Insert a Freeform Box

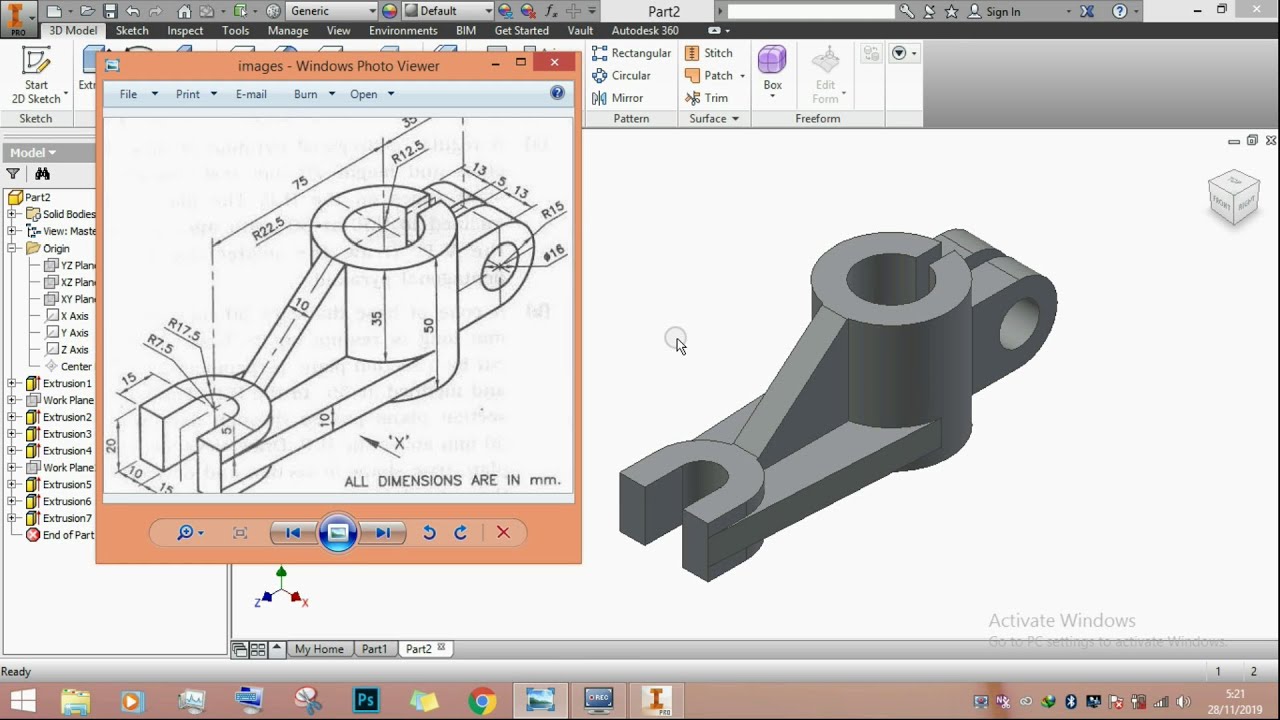pyautogui.click(x=772, y=70)
